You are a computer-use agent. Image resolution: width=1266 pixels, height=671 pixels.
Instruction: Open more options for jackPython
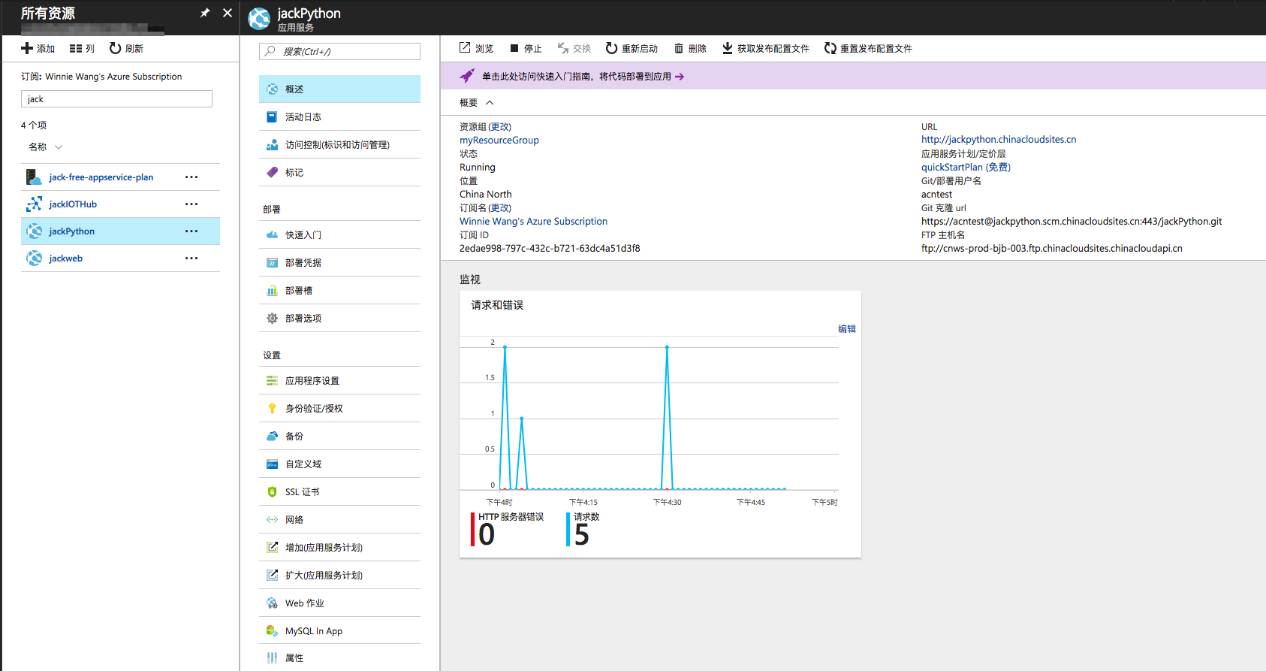(192, 231)
